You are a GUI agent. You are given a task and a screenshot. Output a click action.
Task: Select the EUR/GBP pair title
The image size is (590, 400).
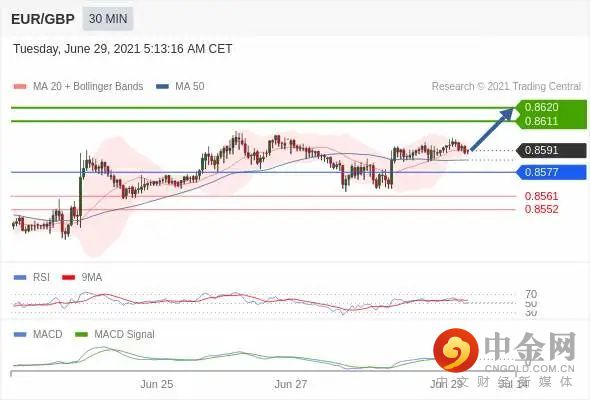pos(43,19)
